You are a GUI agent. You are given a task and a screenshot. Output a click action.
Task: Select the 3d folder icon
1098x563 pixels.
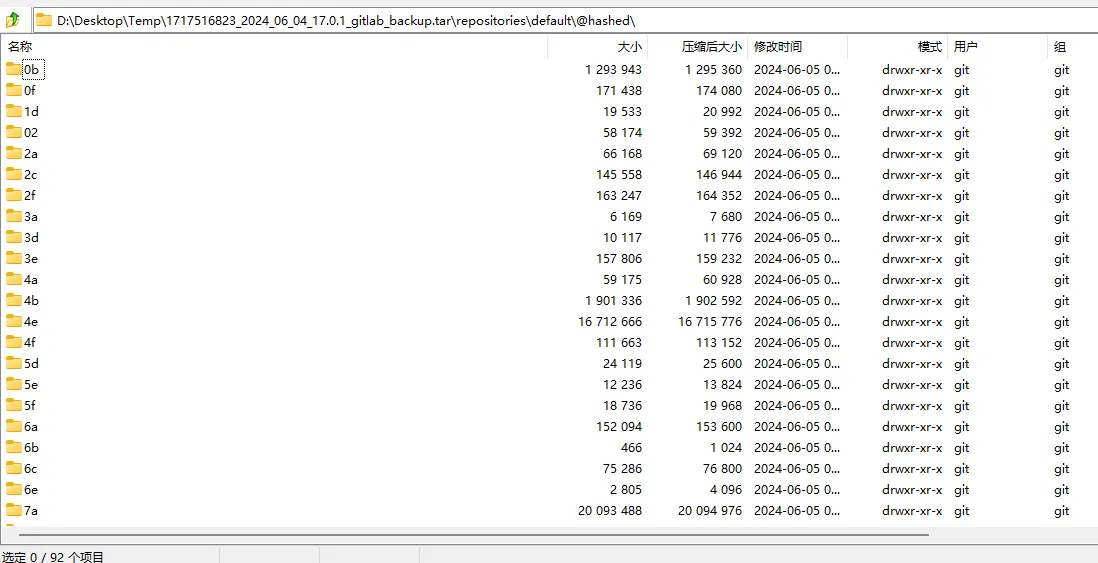[x=14, y=237]
